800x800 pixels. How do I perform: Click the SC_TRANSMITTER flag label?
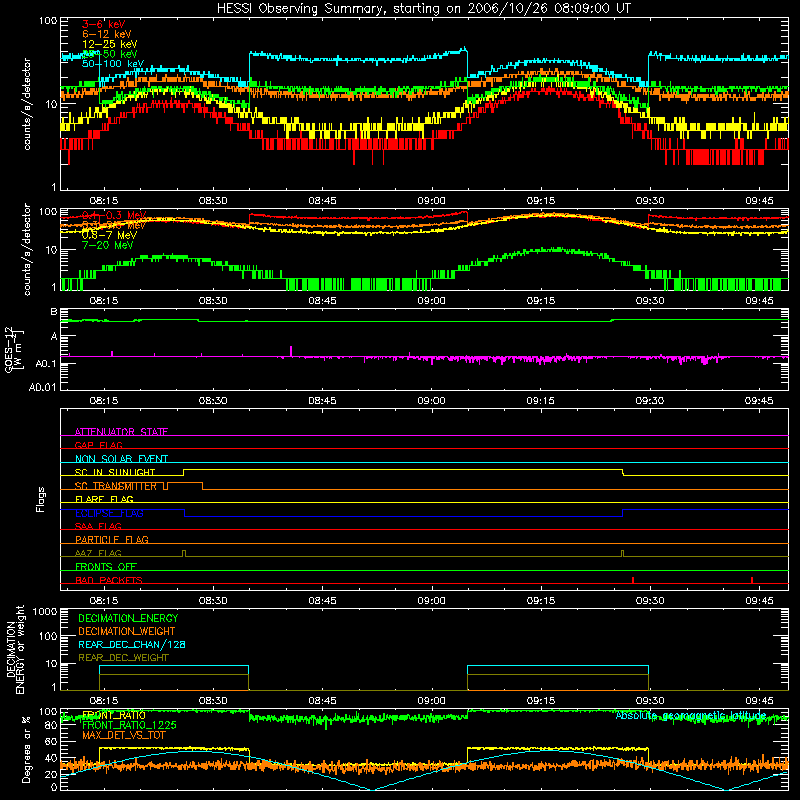[116, 486]
